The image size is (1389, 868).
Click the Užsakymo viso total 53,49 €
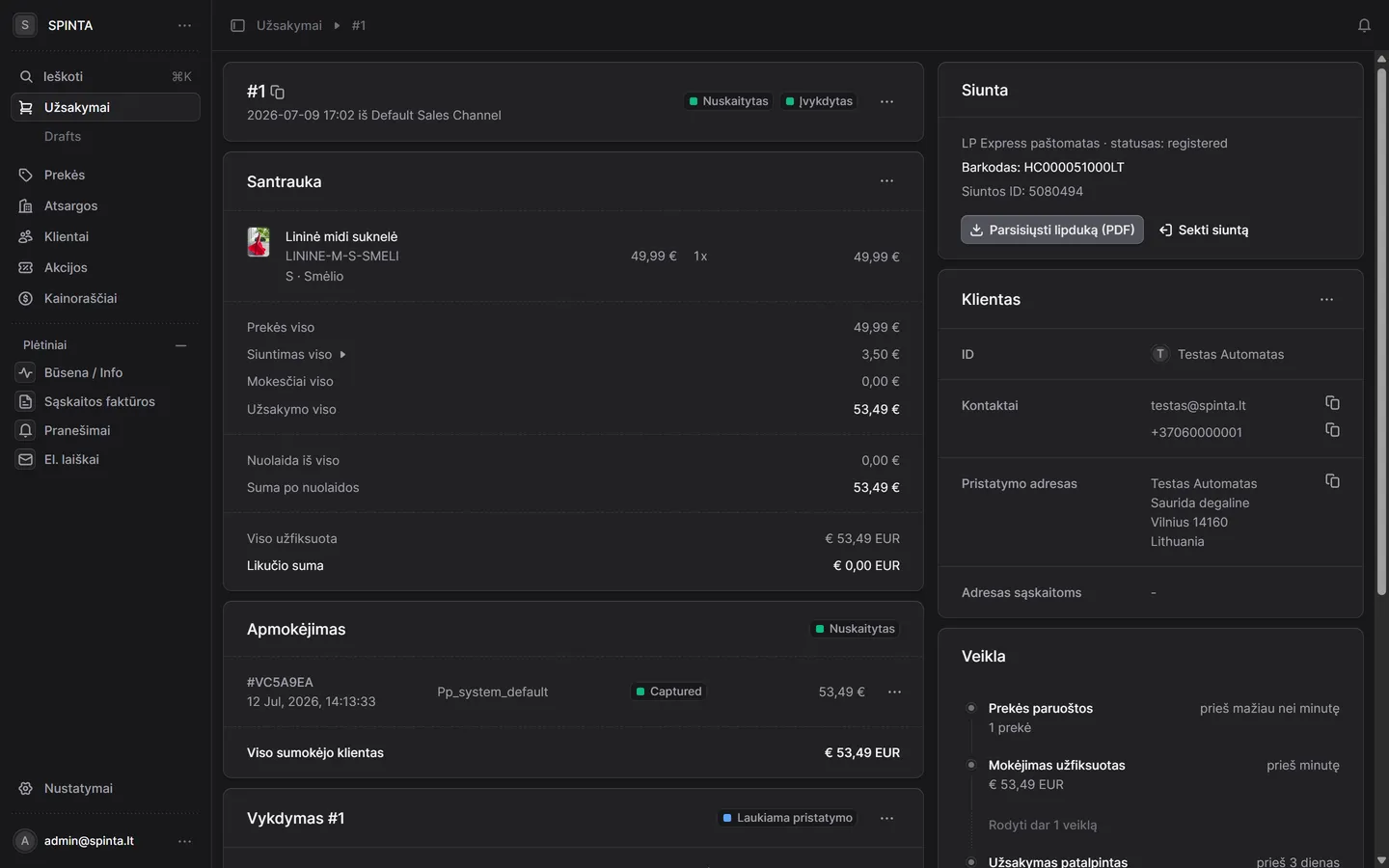877,409
